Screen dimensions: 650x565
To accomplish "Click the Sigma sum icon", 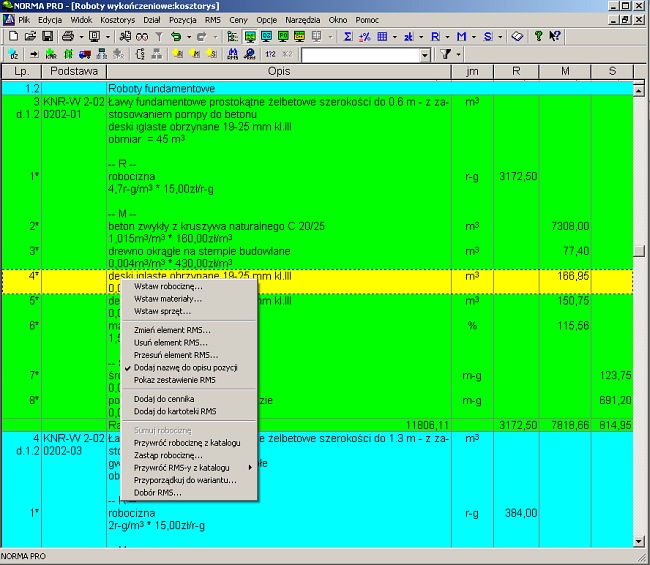I will (347, 36).
